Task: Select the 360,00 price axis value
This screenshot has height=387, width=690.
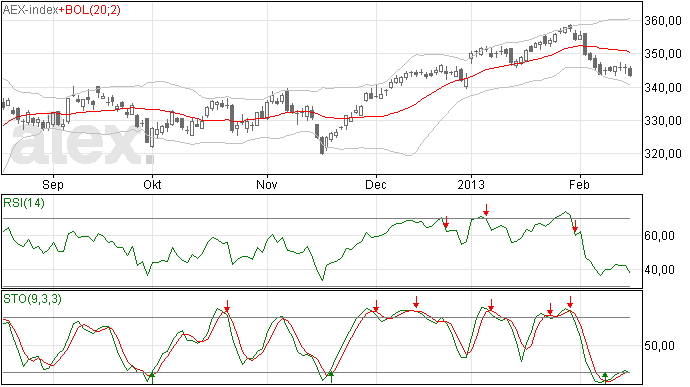Action: pyautogui.click(x=663, y=21)
